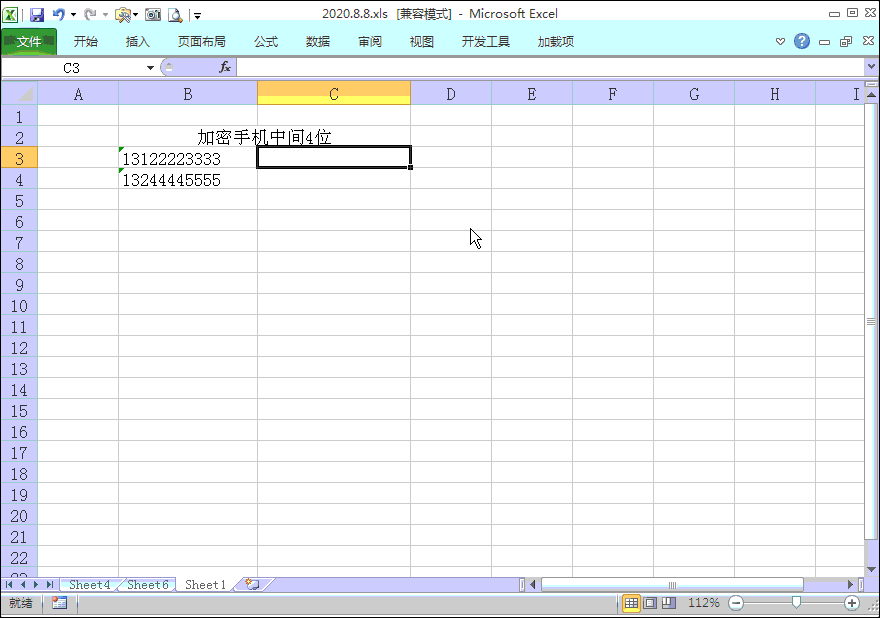Switch to Page Break Preview in status bar

[x=669, y=603]
